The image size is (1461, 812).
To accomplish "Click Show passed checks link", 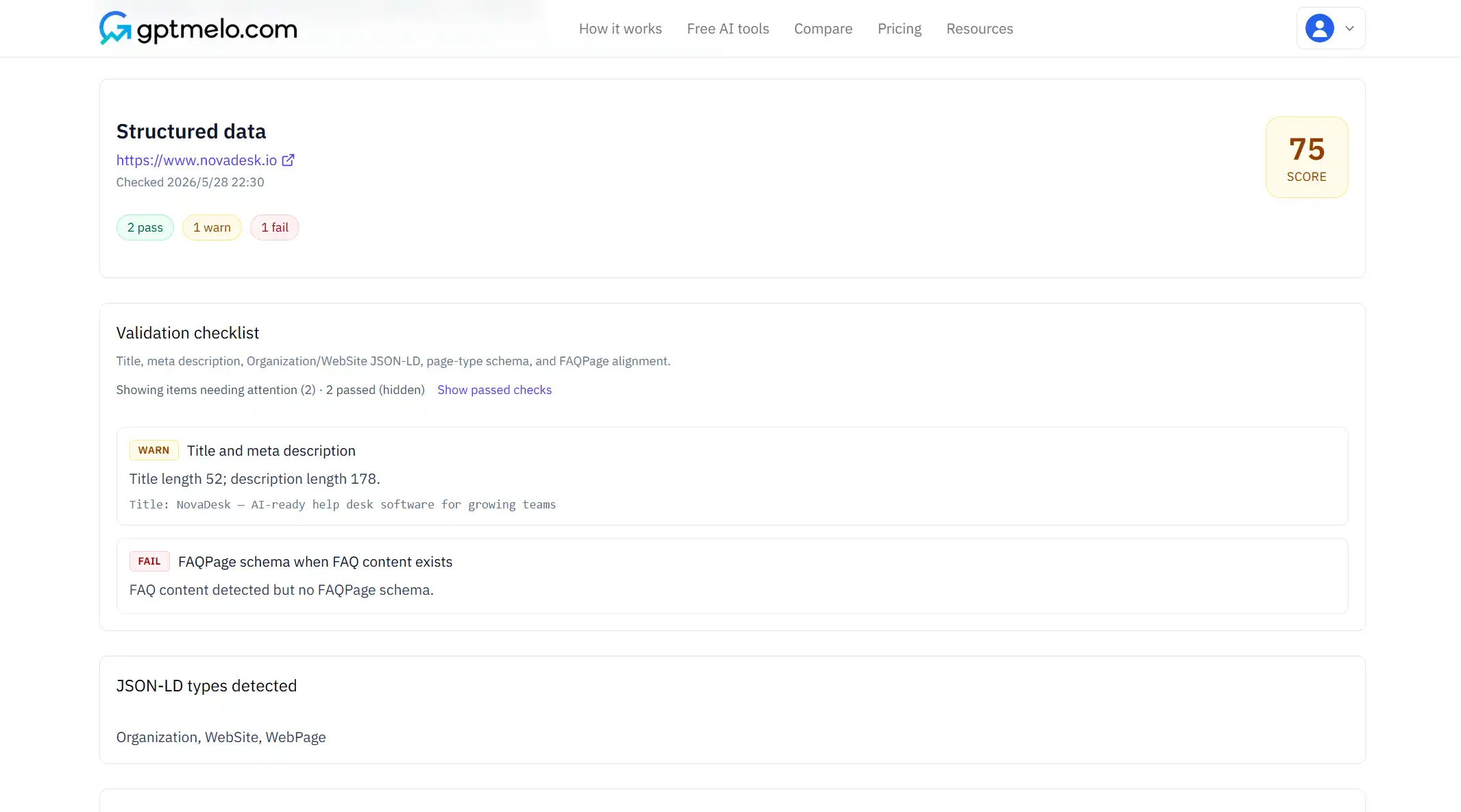I will 494,390.
